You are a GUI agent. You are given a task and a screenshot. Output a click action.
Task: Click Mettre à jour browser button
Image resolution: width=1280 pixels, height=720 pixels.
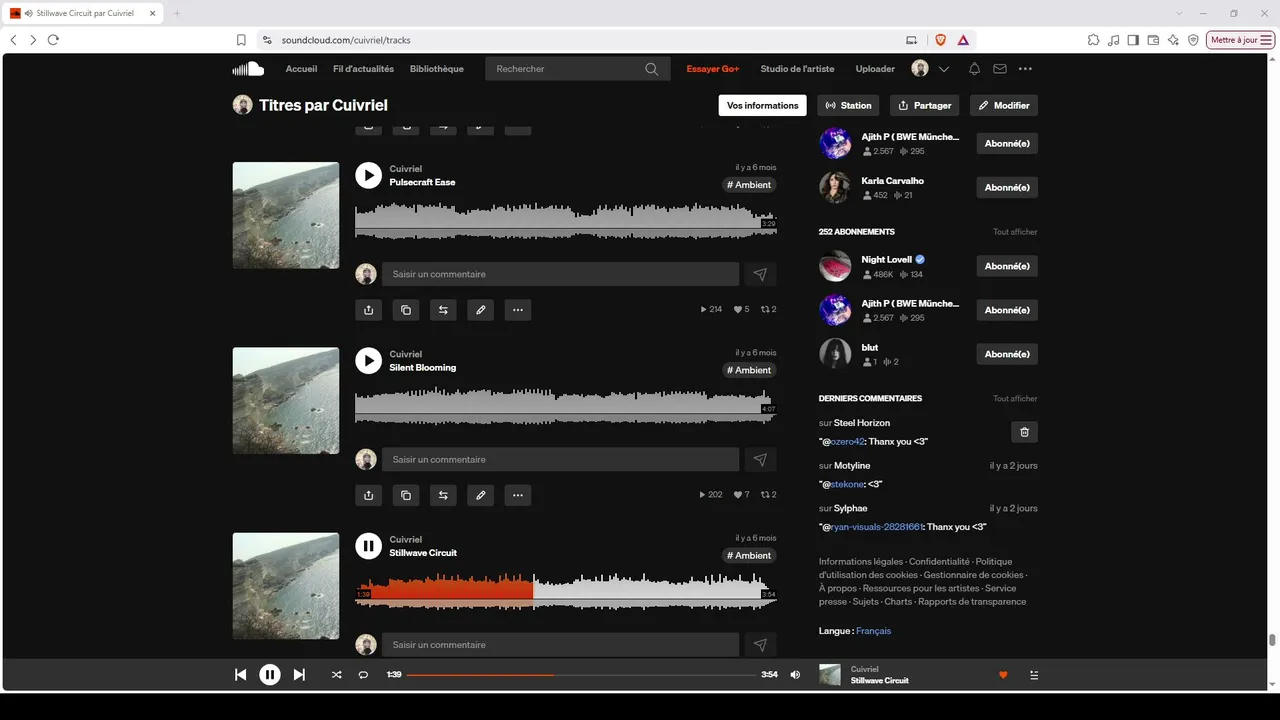(x=1241, y=40)
